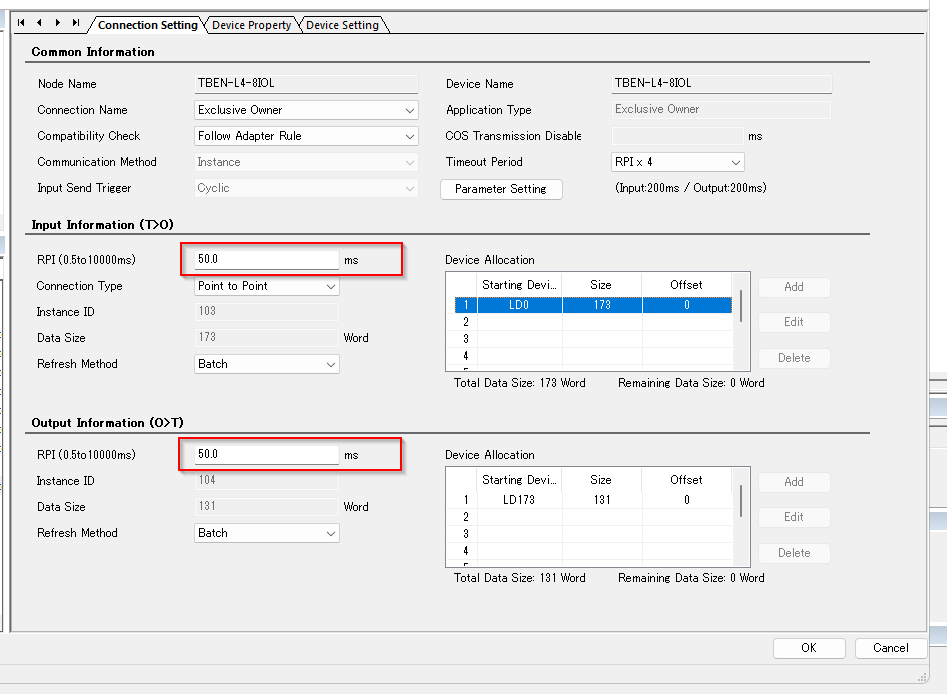Jump to the last tab using the arrow

point(75,23)
